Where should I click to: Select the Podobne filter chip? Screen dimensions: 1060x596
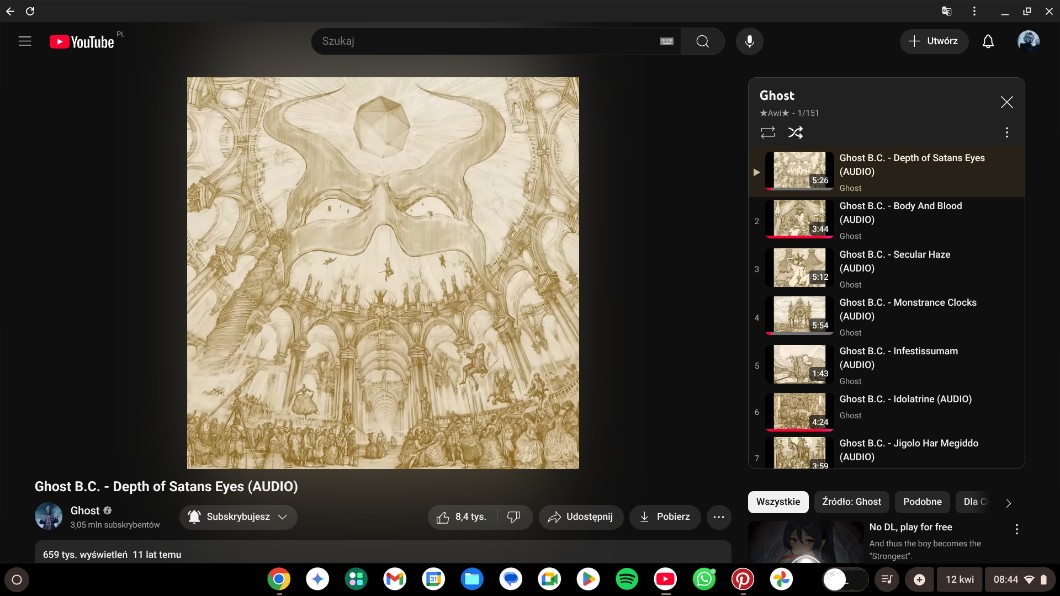click(921, 502)
